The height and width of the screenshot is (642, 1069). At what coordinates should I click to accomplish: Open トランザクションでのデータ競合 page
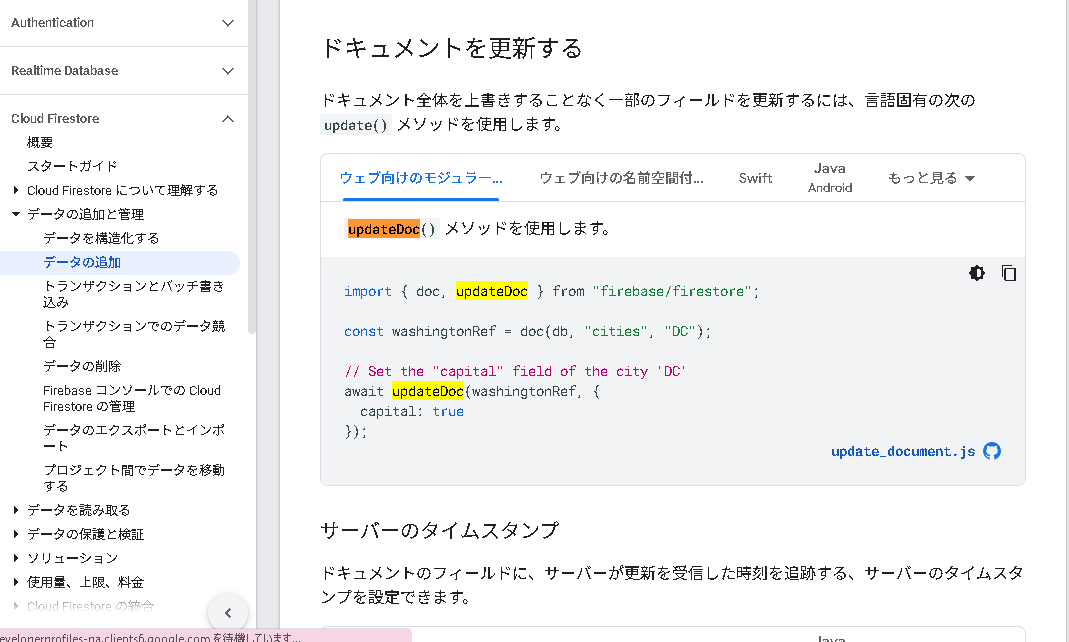click(x=134, y=334)
